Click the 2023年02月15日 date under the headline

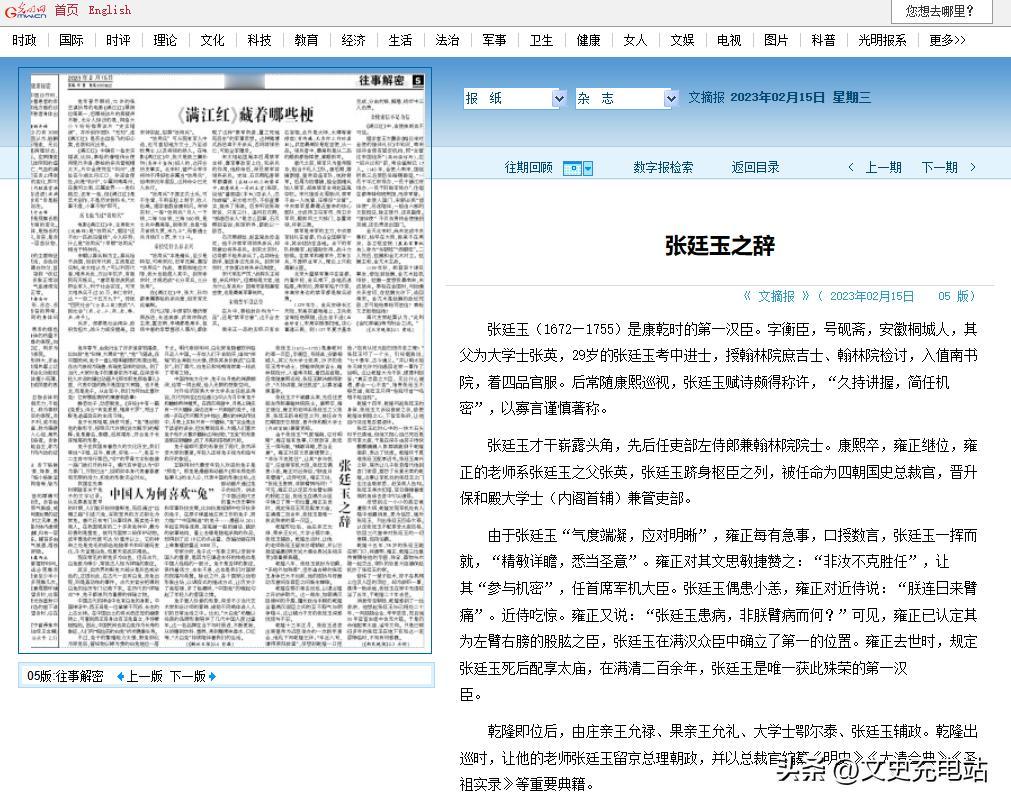tap(872, 296)
